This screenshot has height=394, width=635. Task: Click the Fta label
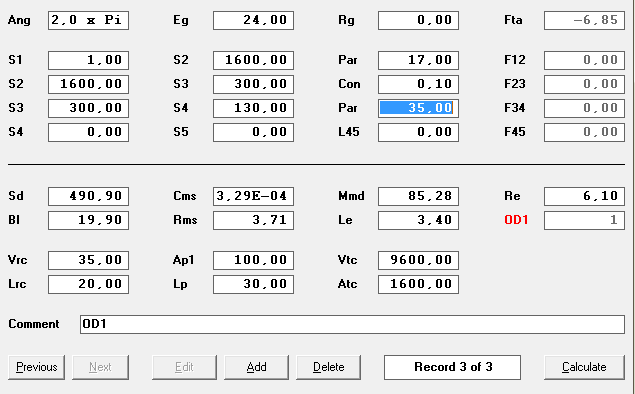(x=513, y=20)
